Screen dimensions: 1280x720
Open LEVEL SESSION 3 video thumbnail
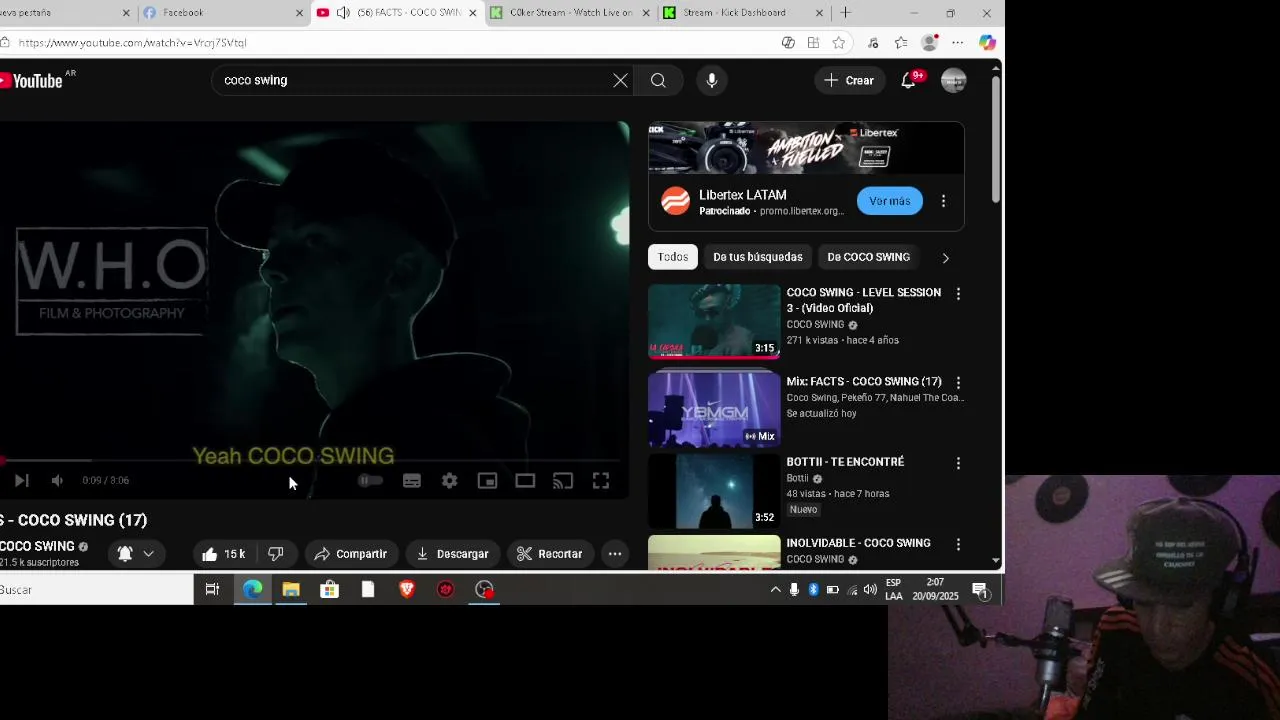pyautogui.click(x=714, y=321)
